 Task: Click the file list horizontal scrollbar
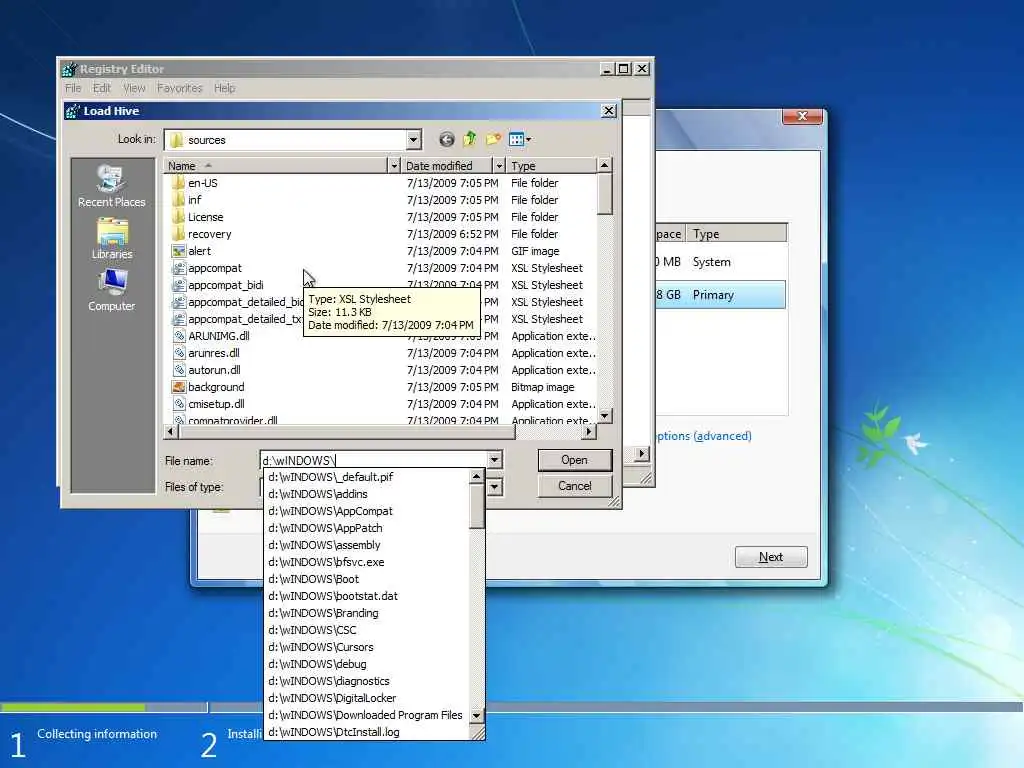(x=346, y=432)
